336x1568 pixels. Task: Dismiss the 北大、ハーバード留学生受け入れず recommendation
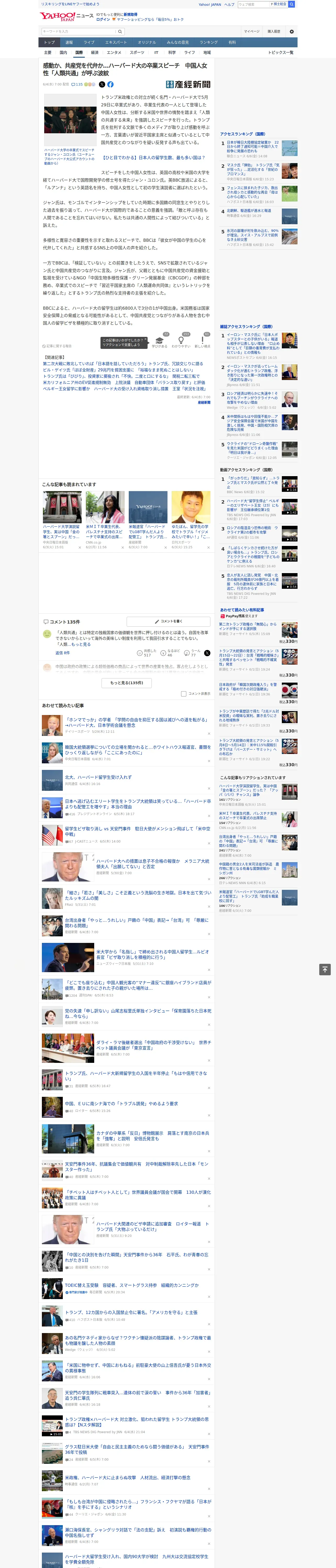pos(209,788)
